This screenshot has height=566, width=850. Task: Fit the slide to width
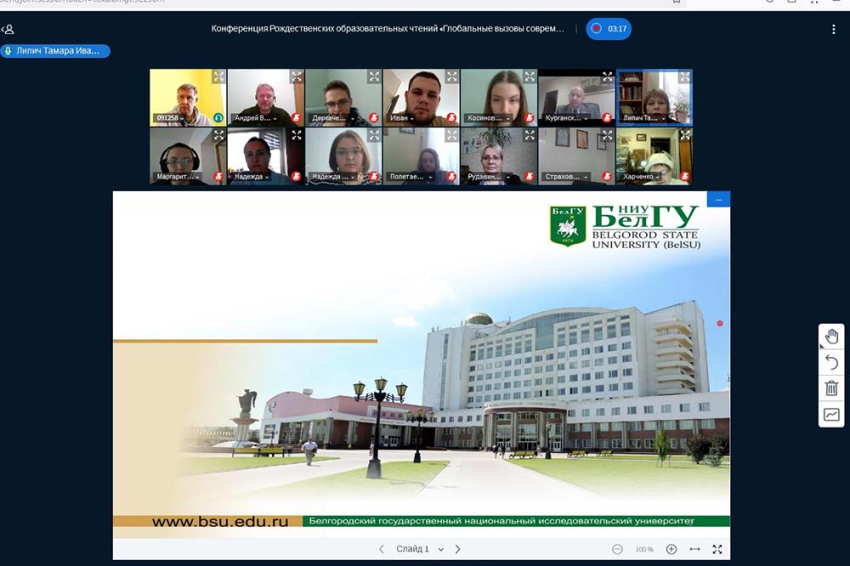695,549
